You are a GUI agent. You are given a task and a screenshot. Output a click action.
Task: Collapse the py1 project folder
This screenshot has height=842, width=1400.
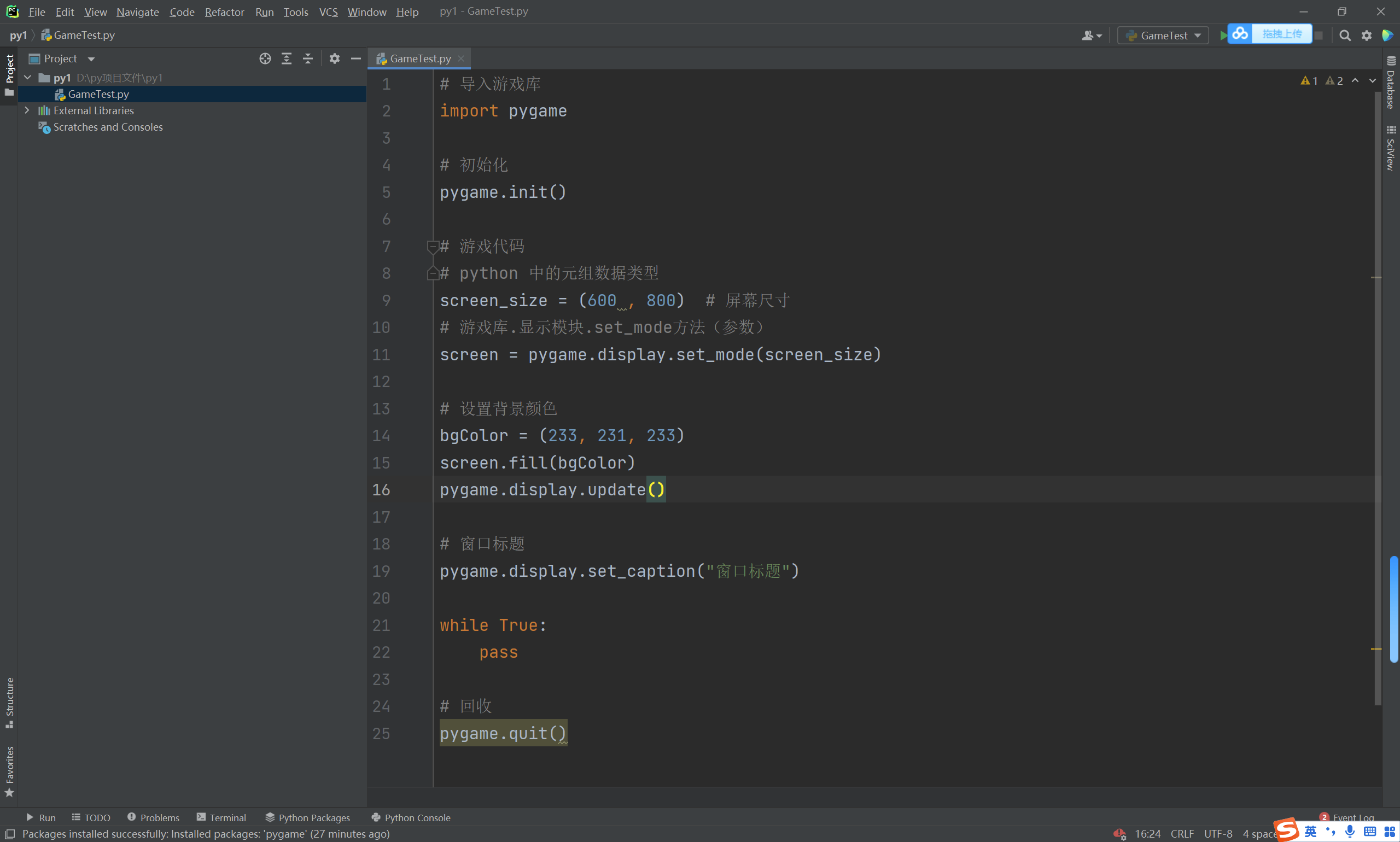click(27, 78)
